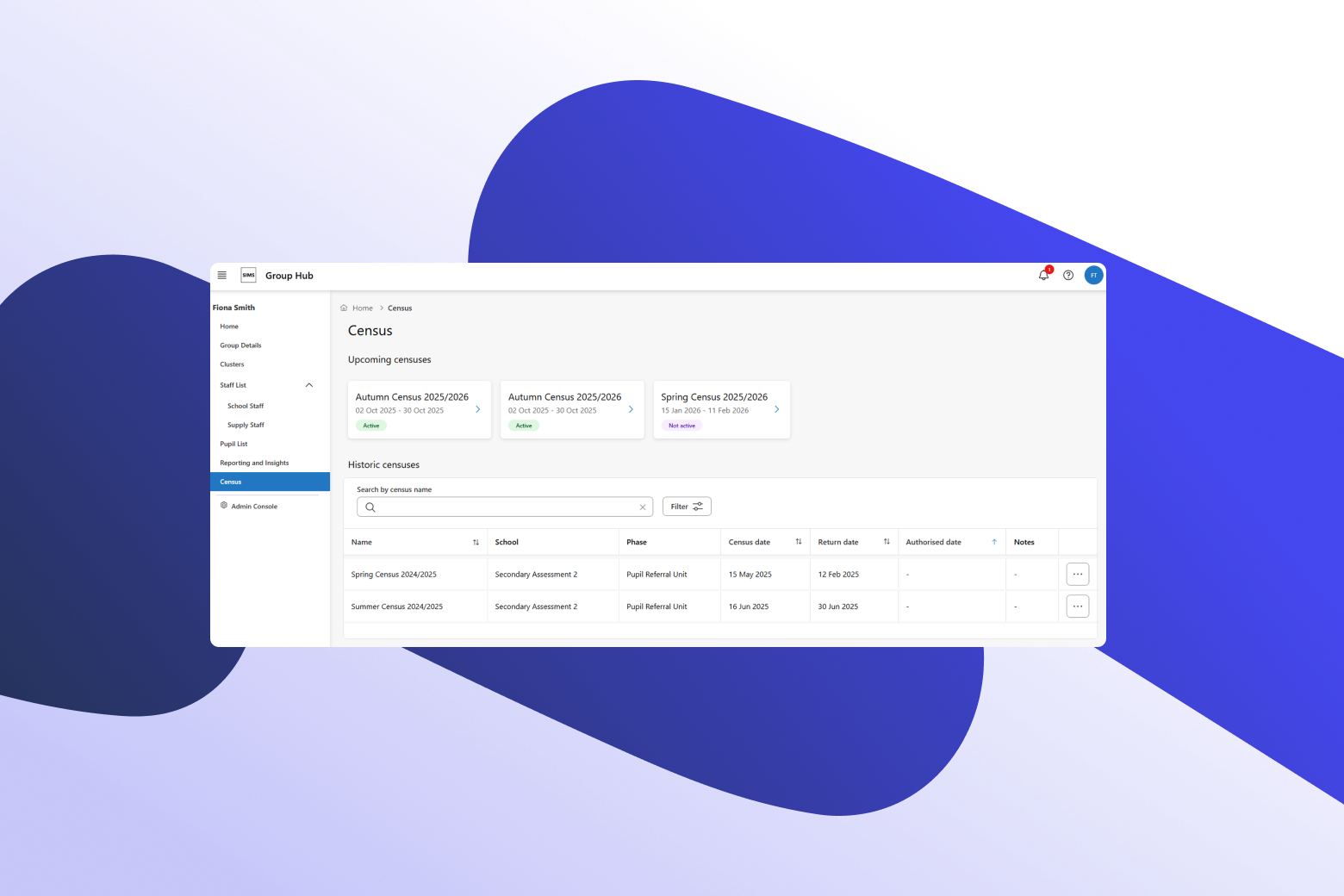Sort table by Census date
Viewport: 1344px width, 896px height.
tap(799, 542)
